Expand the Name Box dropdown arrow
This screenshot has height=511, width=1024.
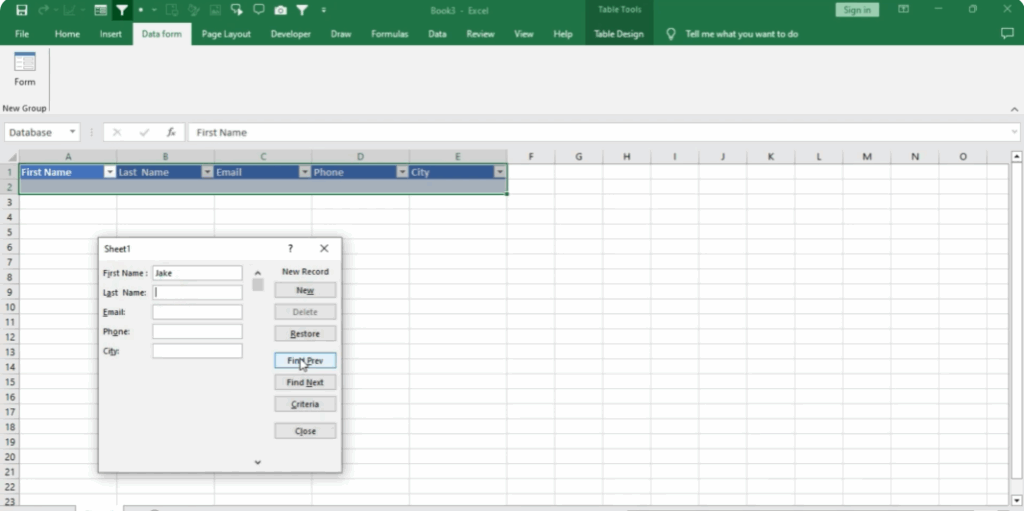tap(73, 132)
